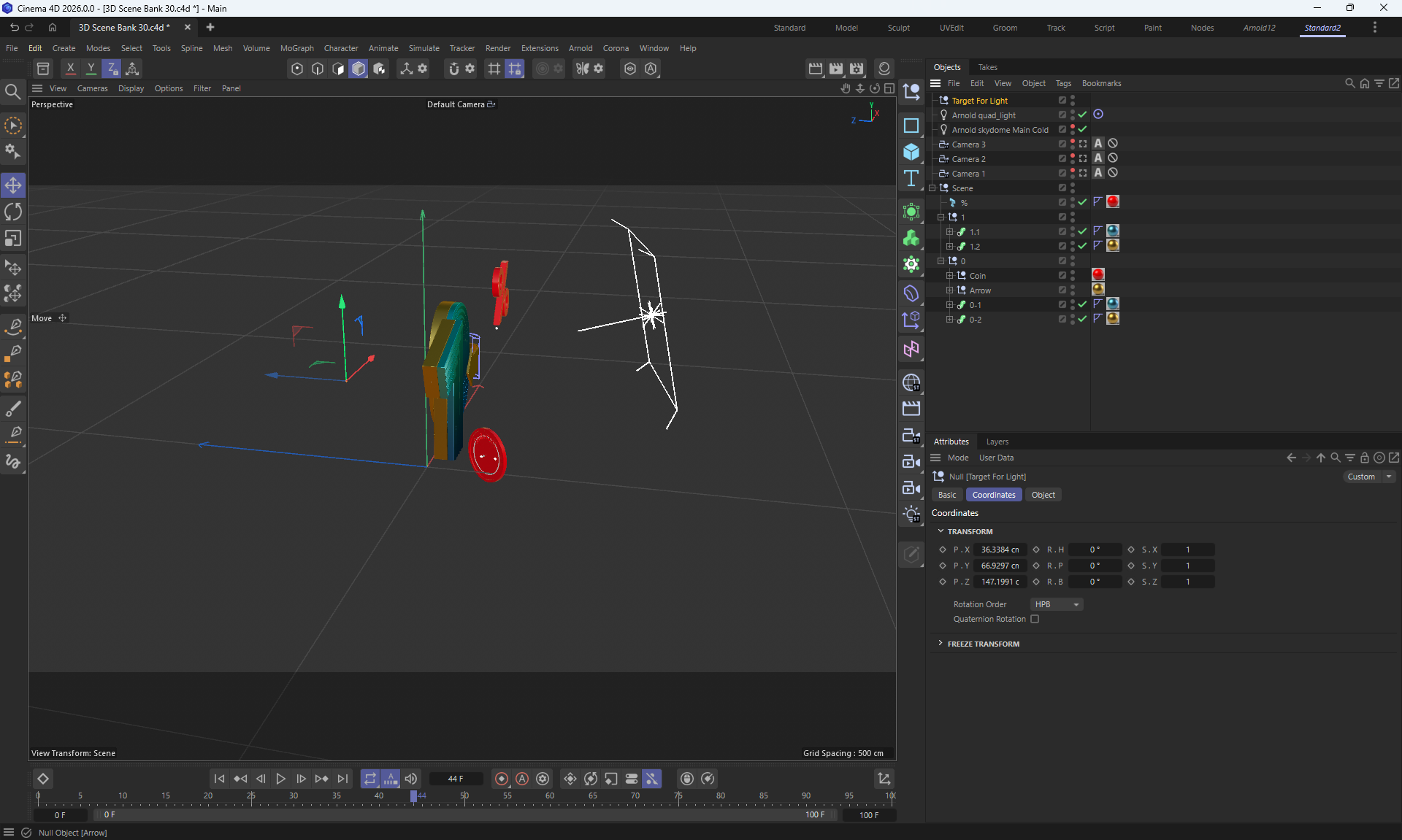This screenshot has height=840, width=1402.
Task: Click the P.X position input field
Action: [x=1000, y=550]
